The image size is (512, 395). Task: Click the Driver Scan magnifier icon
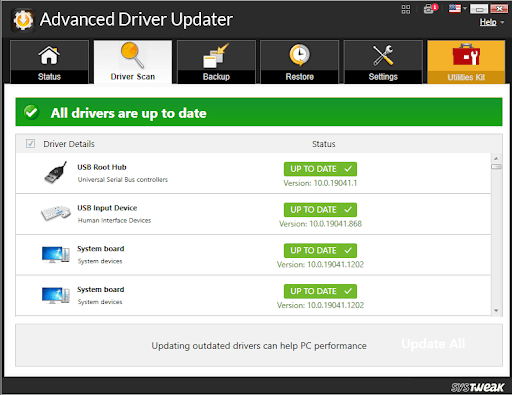(132, 55)
